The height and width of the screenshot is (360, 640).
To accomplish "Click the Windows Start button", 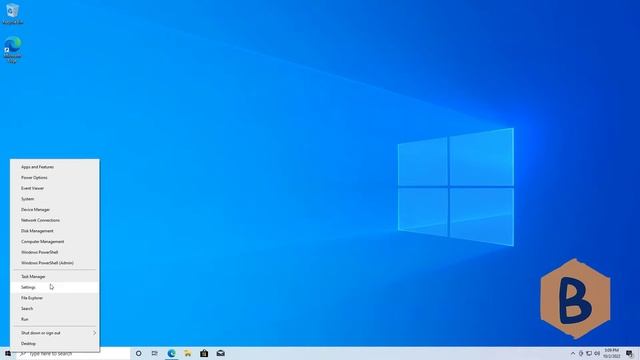I will click(x=8, y=353).
